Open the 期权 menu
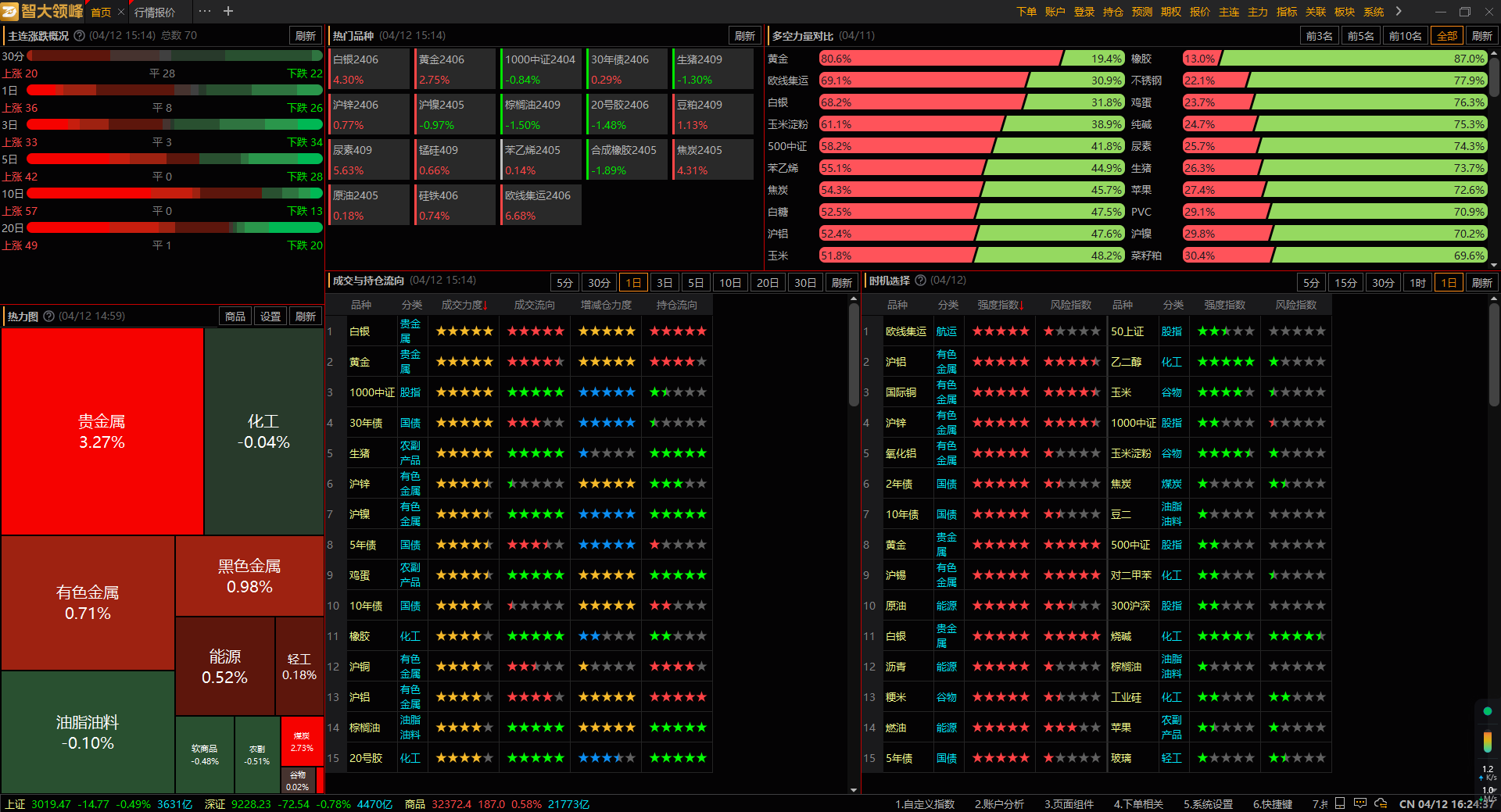This screenshot has width=1501, height=812. 1171,12
